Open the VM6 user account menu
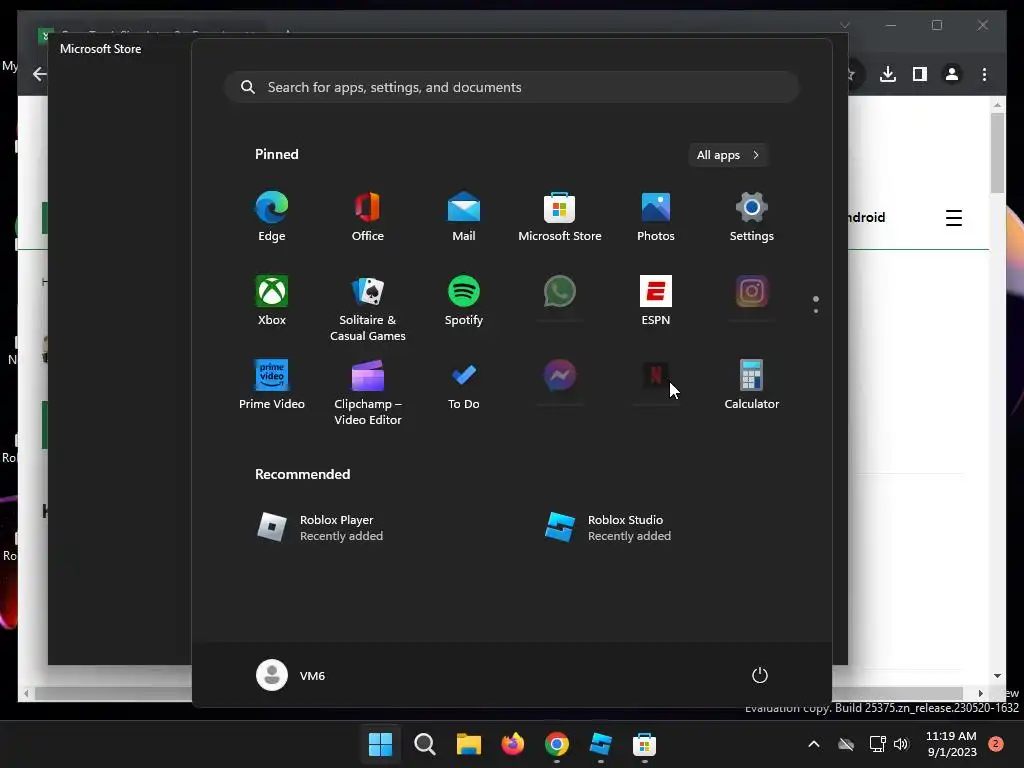The image size is (1024, 768). (x=291, y=675)
